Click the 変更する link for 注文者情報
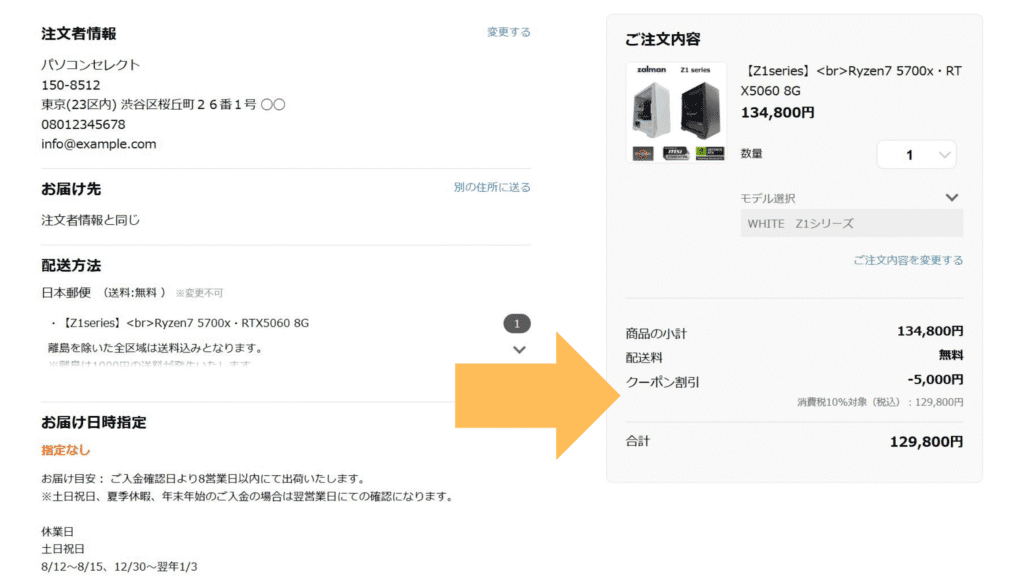This screenshot has width=1024, height=586. click(508, 32)
